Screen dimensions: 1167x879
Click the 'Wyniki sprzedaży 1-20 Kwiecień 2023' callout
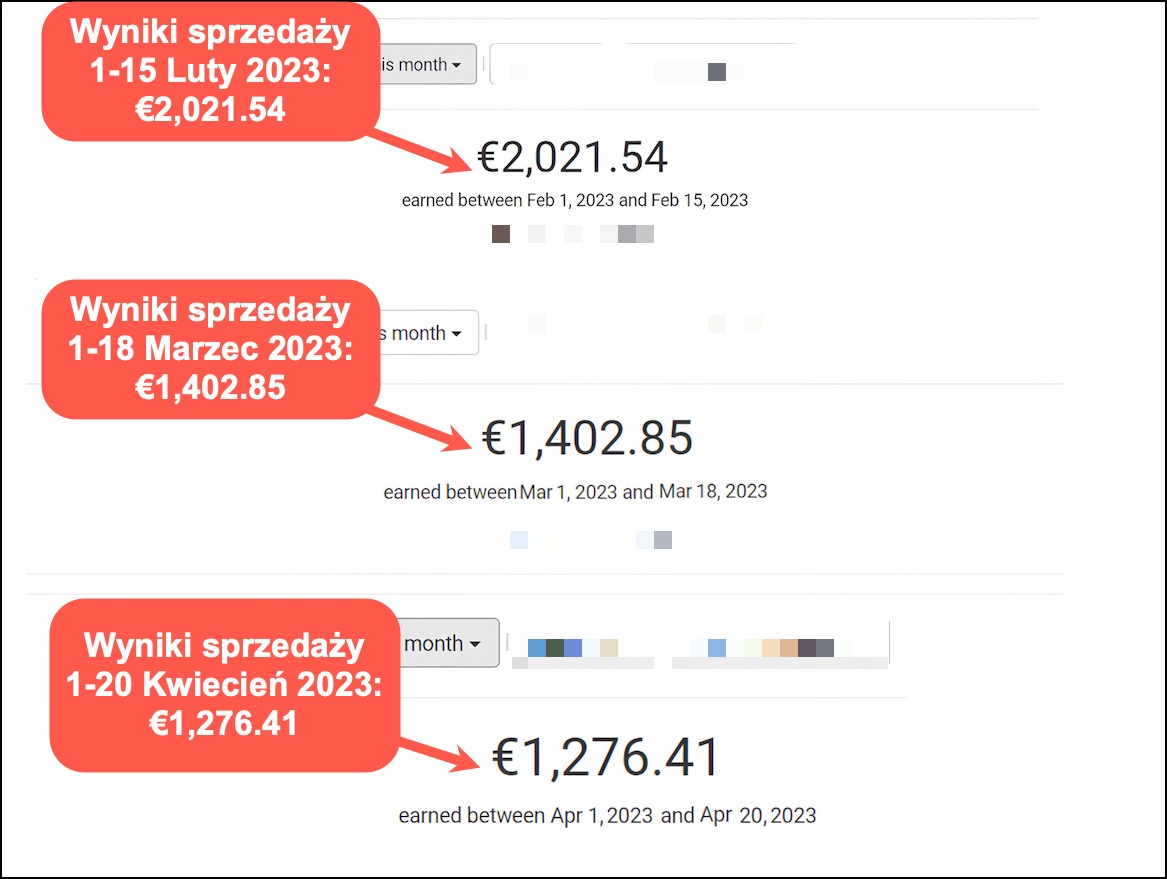224,684
